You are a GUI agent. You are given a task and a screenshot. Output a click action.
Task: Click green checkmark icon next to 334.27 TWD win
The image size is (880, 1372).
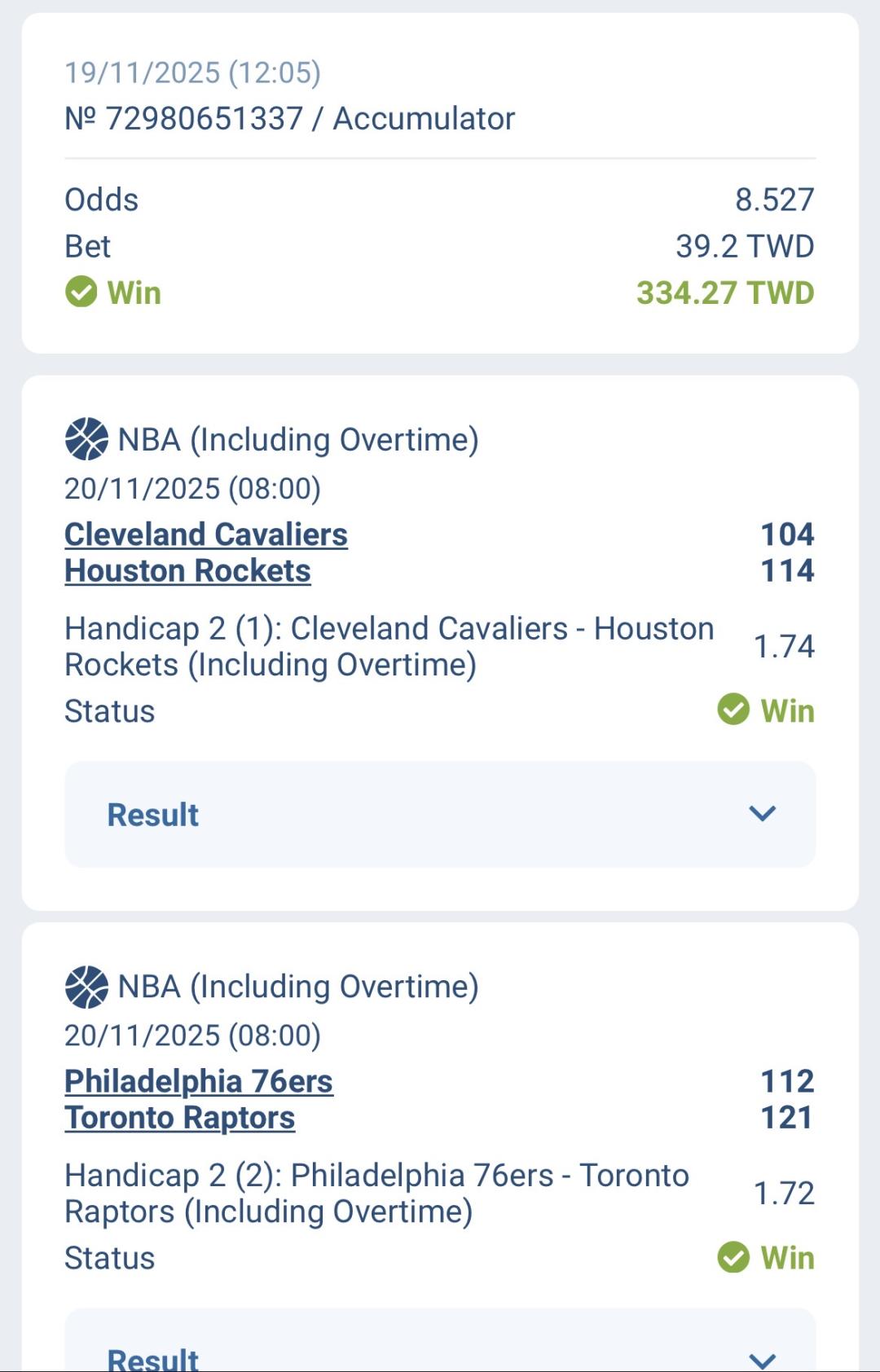(81, 292)
